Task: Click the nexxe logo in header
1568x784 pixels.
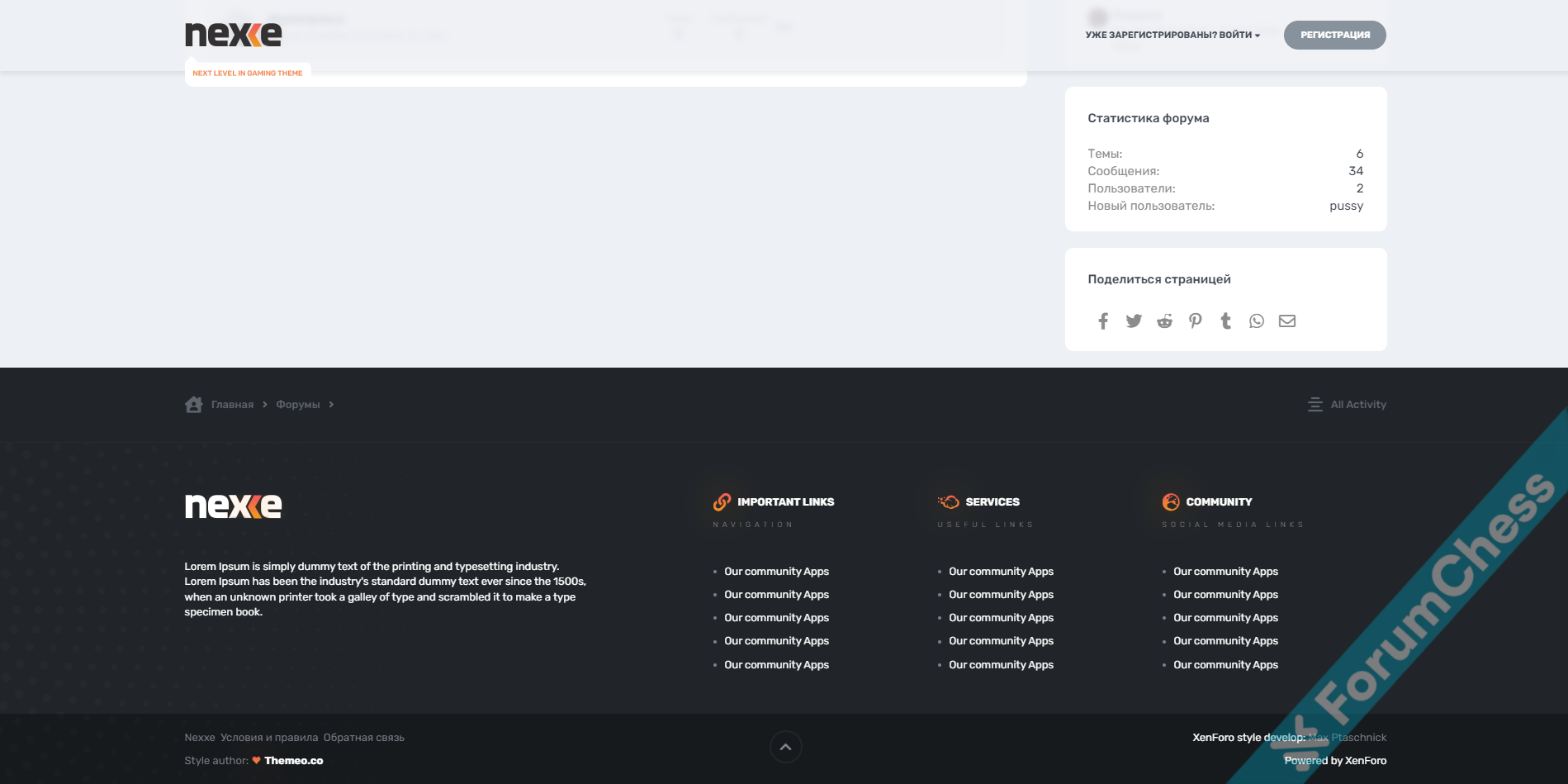Action: pos(233,35)
